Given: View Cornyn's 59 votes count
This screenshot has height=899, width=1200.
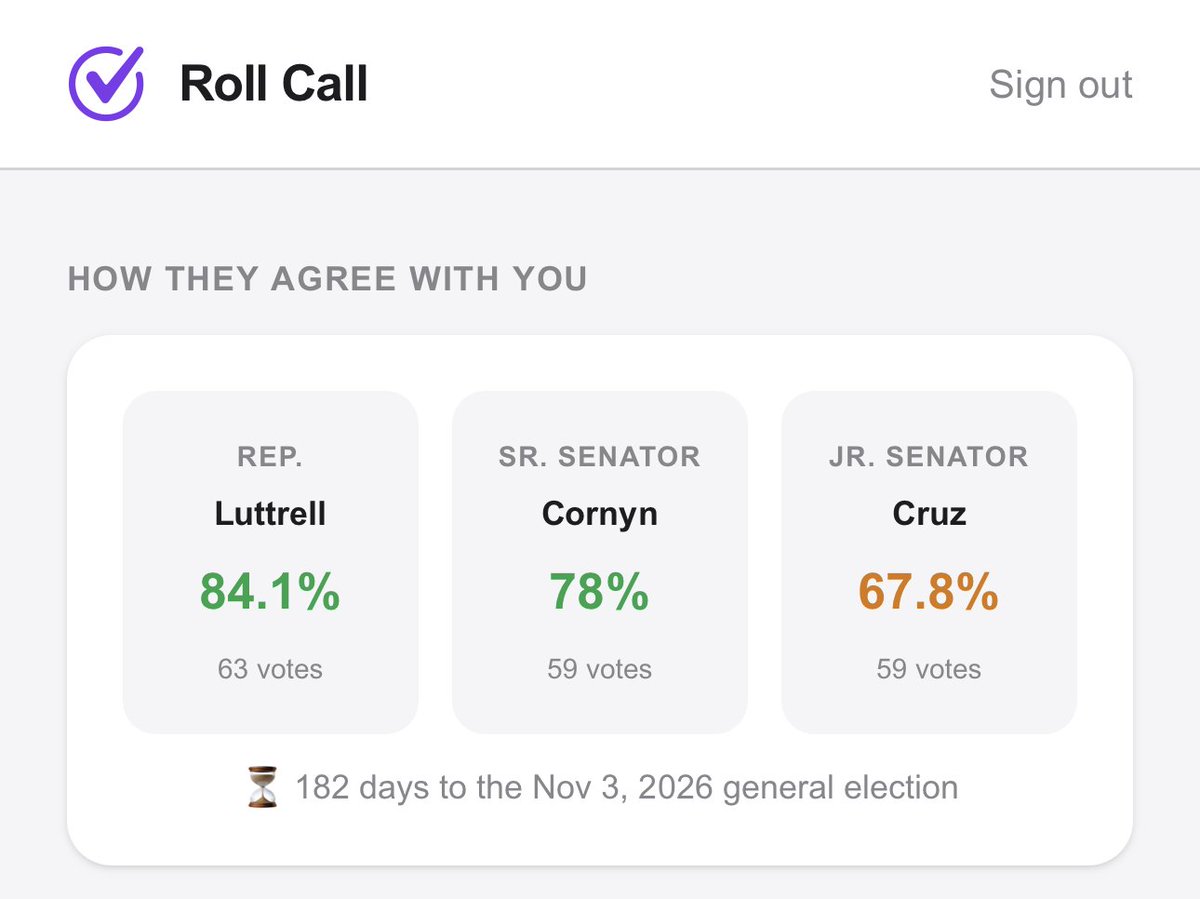Looking at the screenshot, I should tap(599, 669).
